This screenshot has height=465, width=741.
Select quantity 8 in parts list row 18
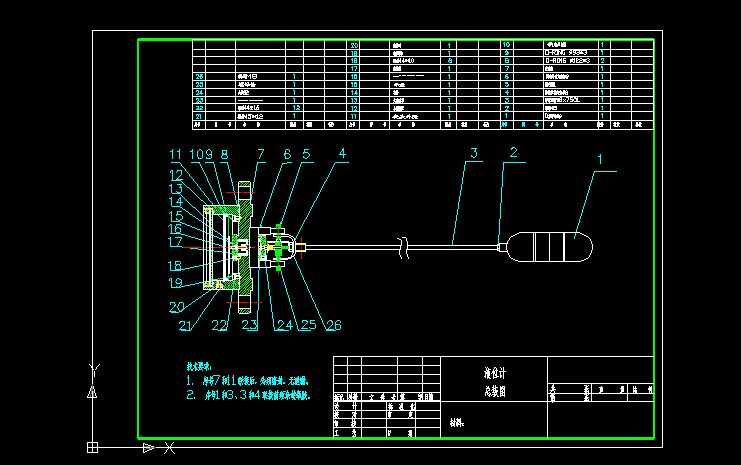coord(449,61)
